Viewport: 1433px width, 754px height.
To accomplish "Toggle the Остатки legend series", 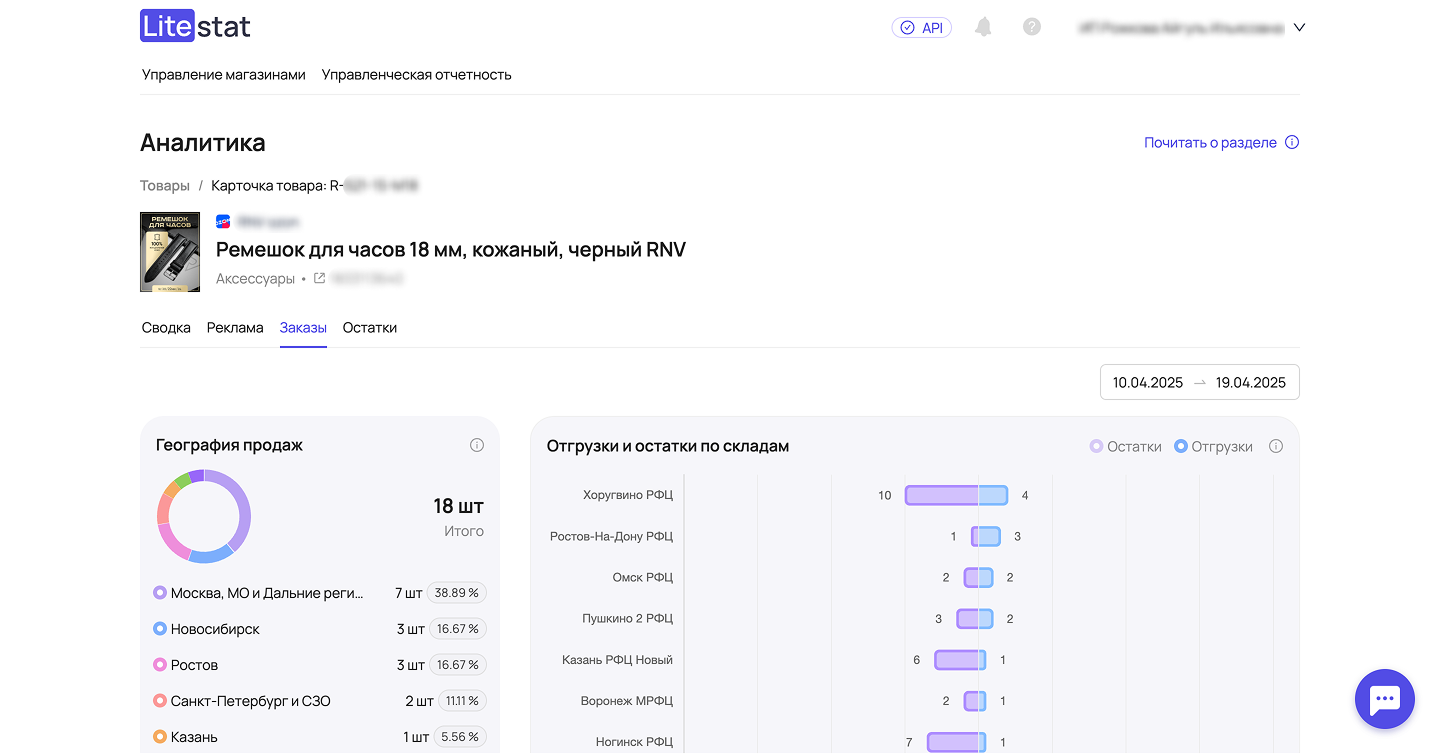I will pyautogui.click(x=1126, y=446).
